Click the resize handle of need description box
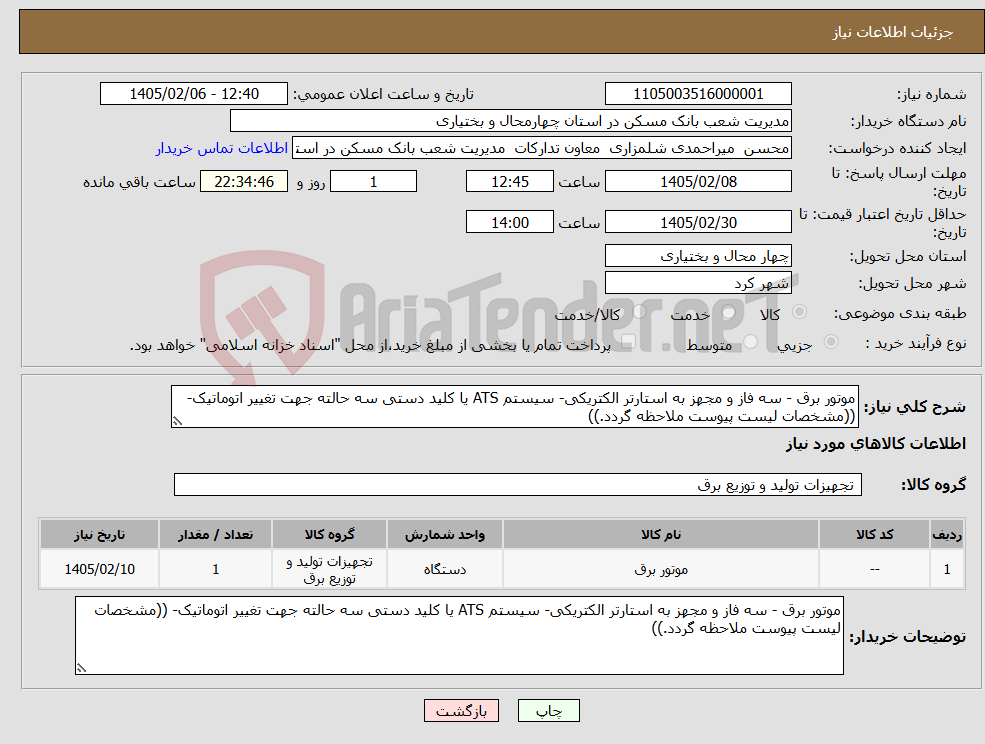Screen dimensions: 985x744 coord(178,421)
